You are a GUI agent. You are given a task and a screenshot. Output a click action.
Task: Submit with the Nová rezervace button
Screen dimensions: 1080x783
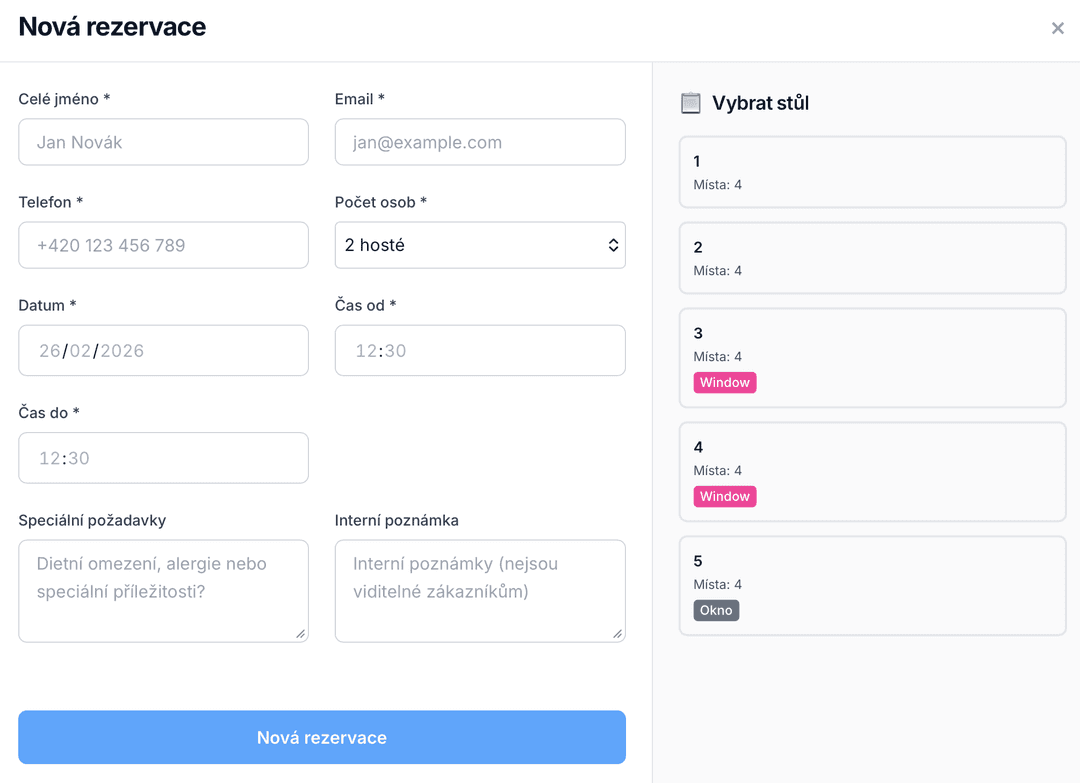(322, 738)
